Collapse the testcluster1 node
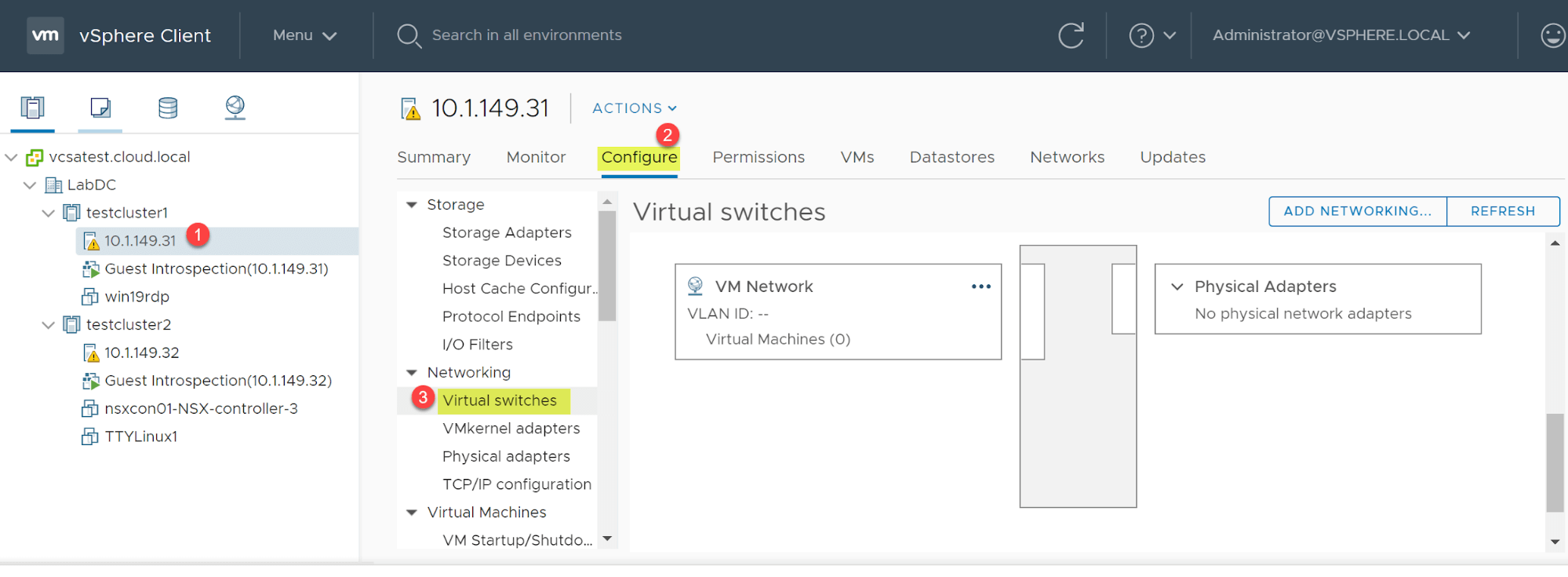 (49, 214)
